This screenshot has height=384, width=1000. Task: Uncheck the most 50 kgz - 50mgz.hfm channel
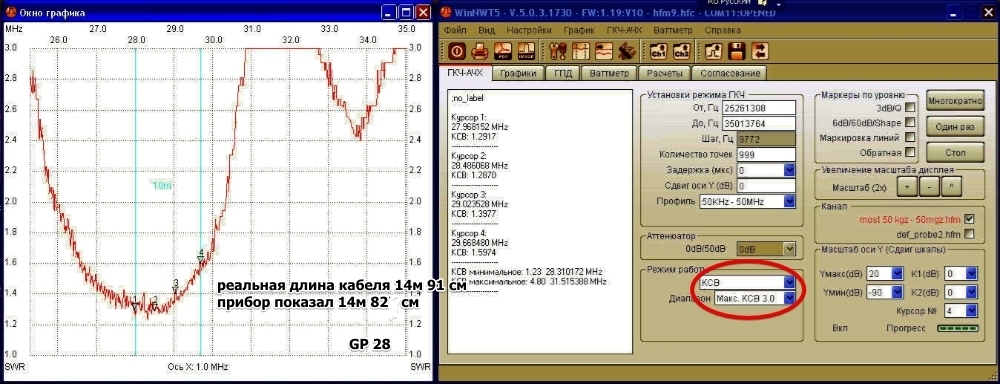click(x=970, y=219)
